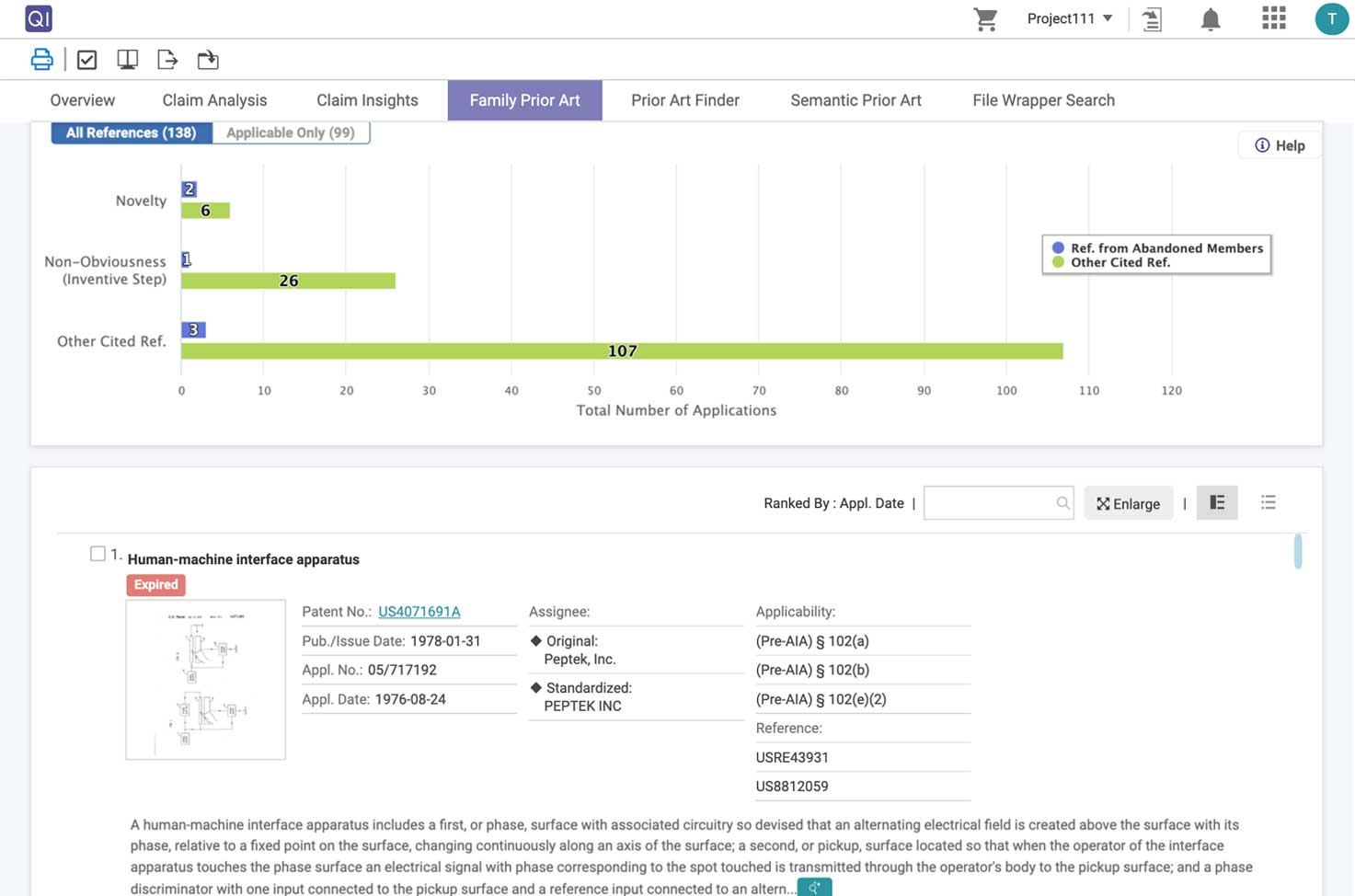Click reference USRE43931

coord(792,758)
